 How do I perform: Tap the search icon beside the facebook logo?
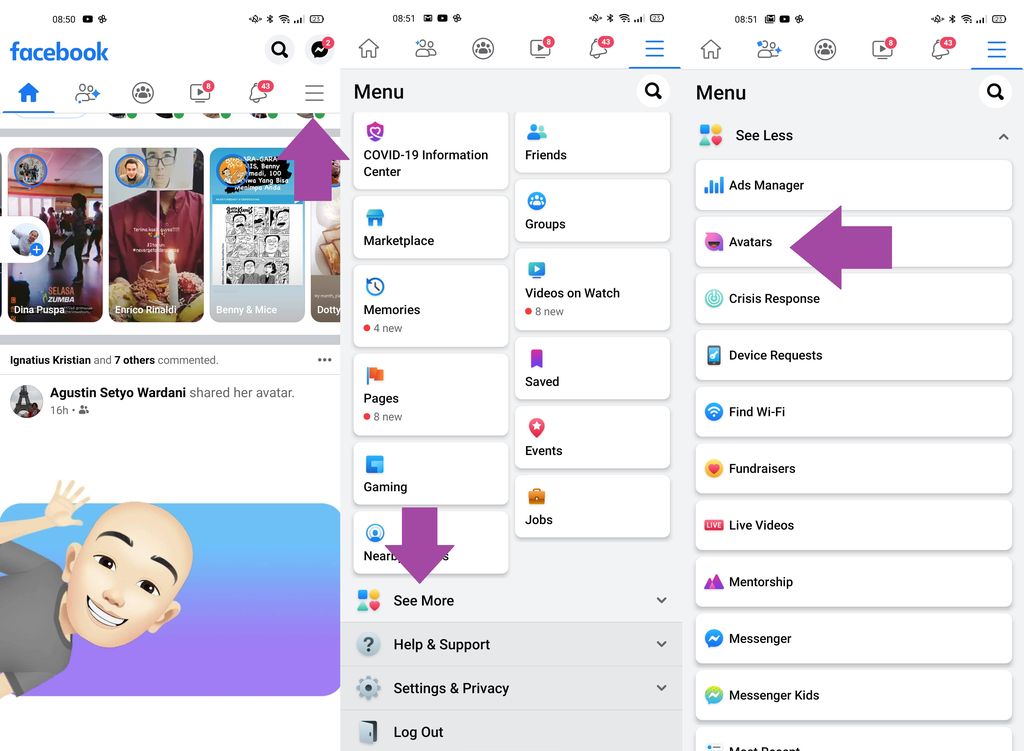coord(280,49)
